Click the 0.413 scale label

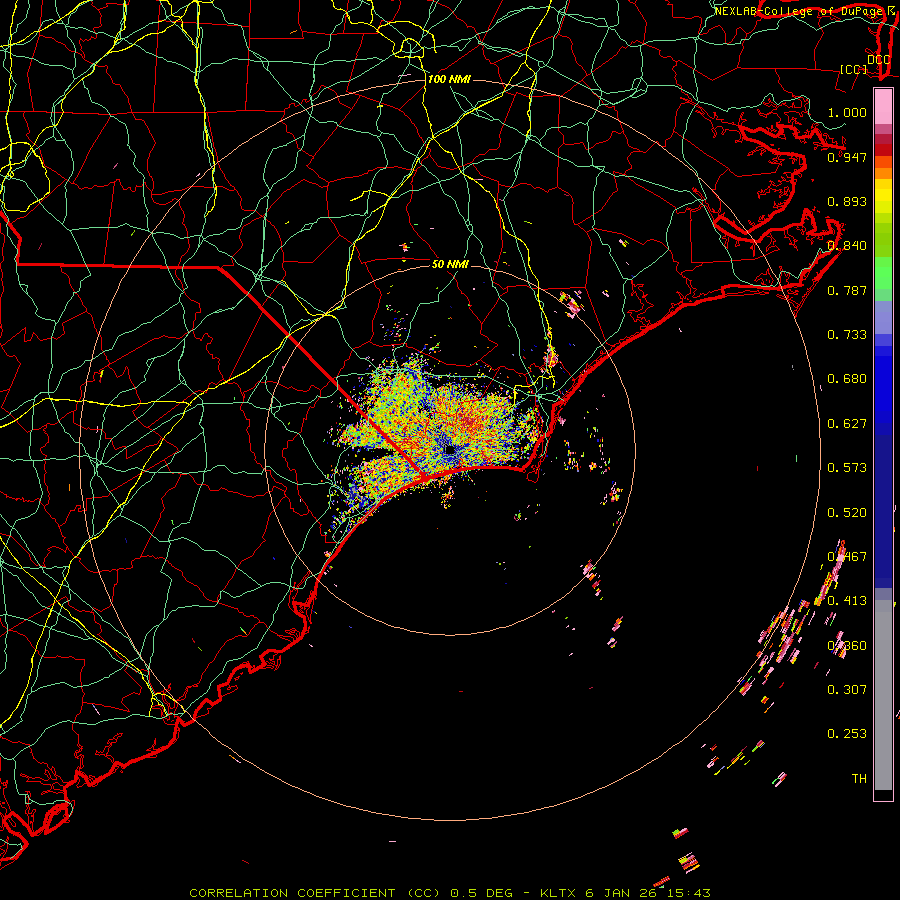pyautogui.click(x=847, y=601)
